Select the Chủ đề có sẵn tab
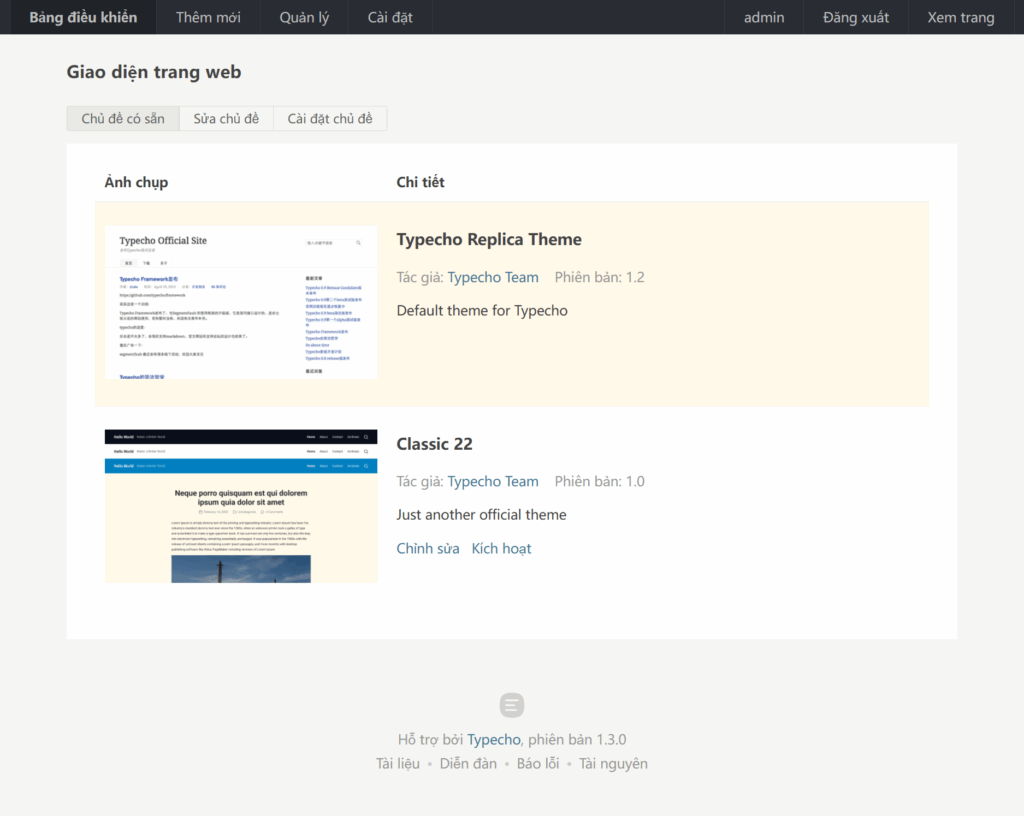Screen dimensions: 1024x816 (123, 119)
